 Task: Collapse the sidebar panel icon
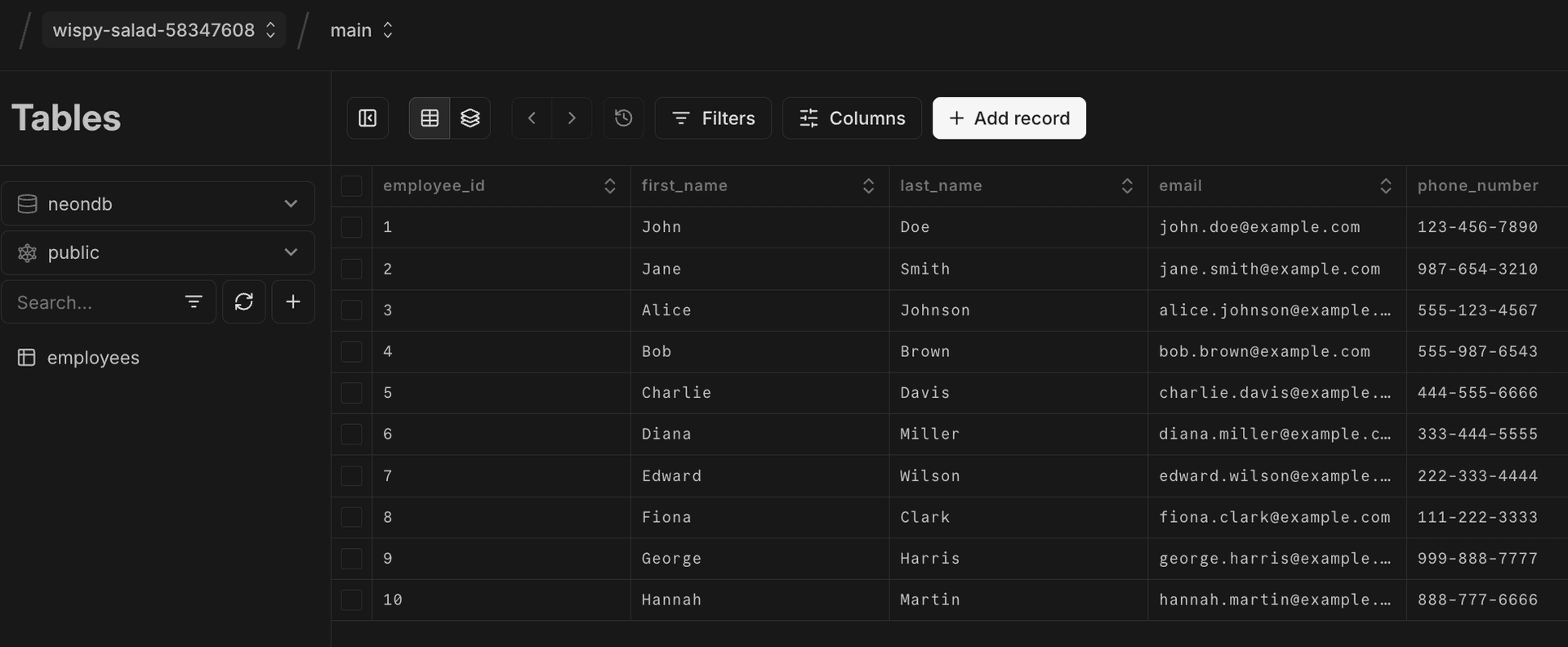(367, 118)
